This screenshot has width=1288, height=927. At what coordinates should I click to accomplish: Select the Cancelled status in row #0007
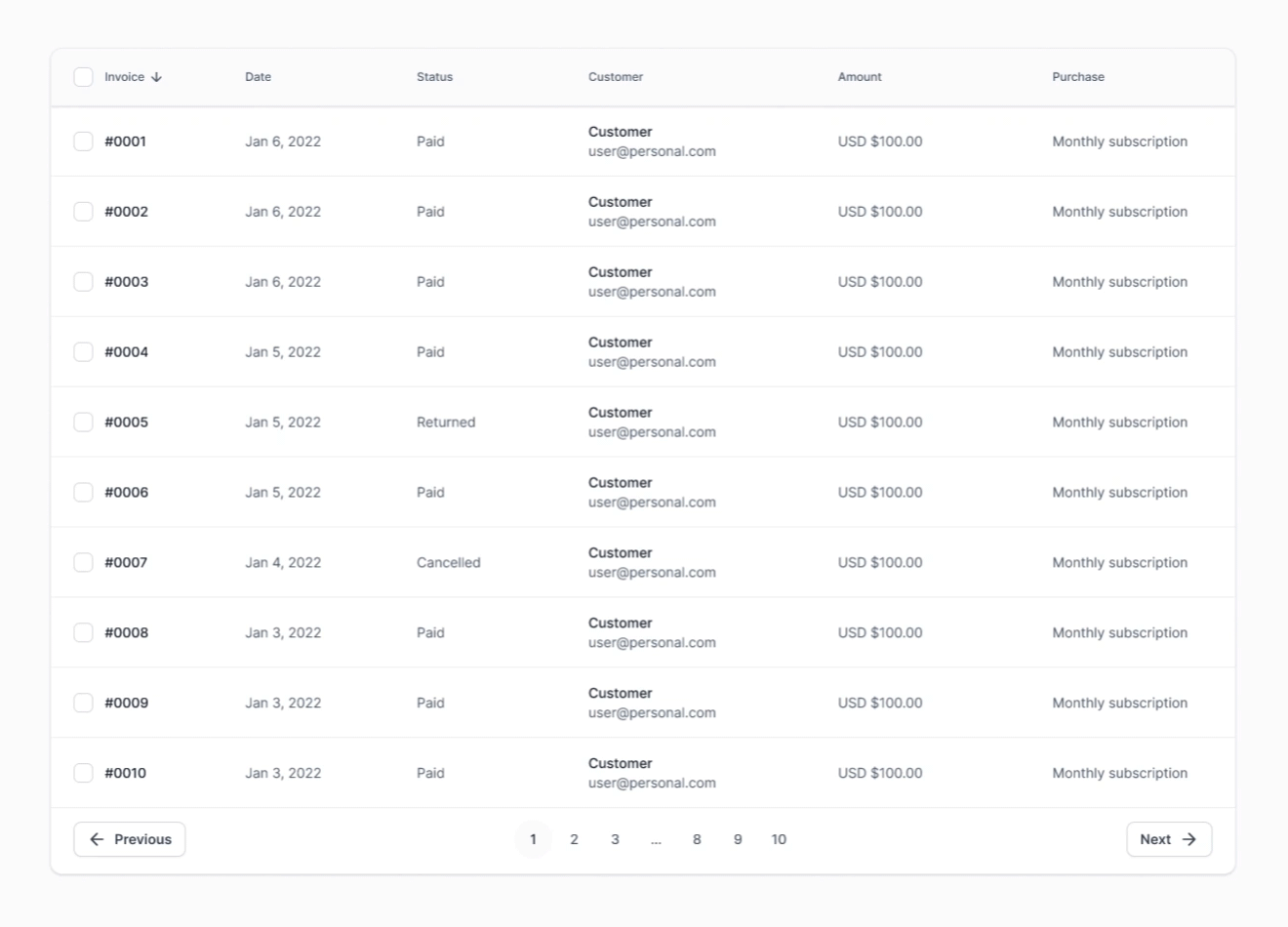pyautogui.click(x=448, y=563)
